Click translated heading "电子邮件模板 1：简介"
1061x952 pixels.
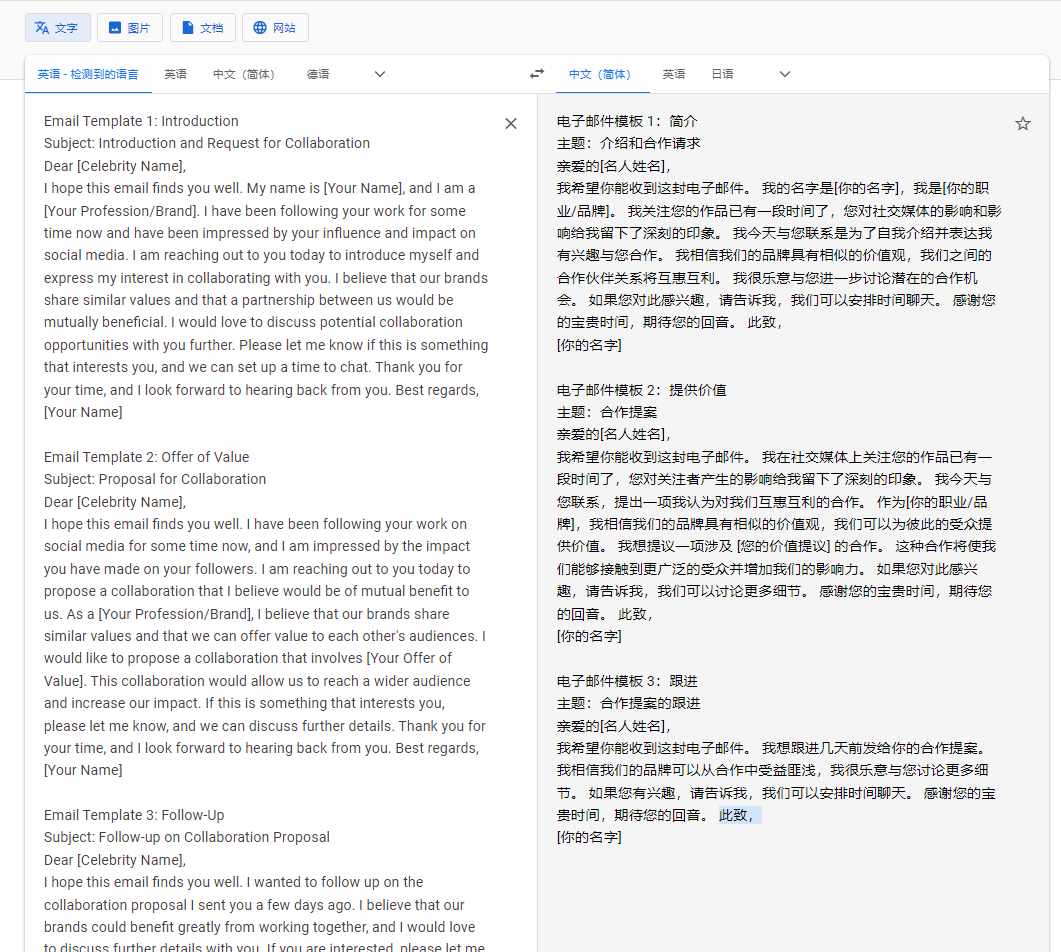627,121
